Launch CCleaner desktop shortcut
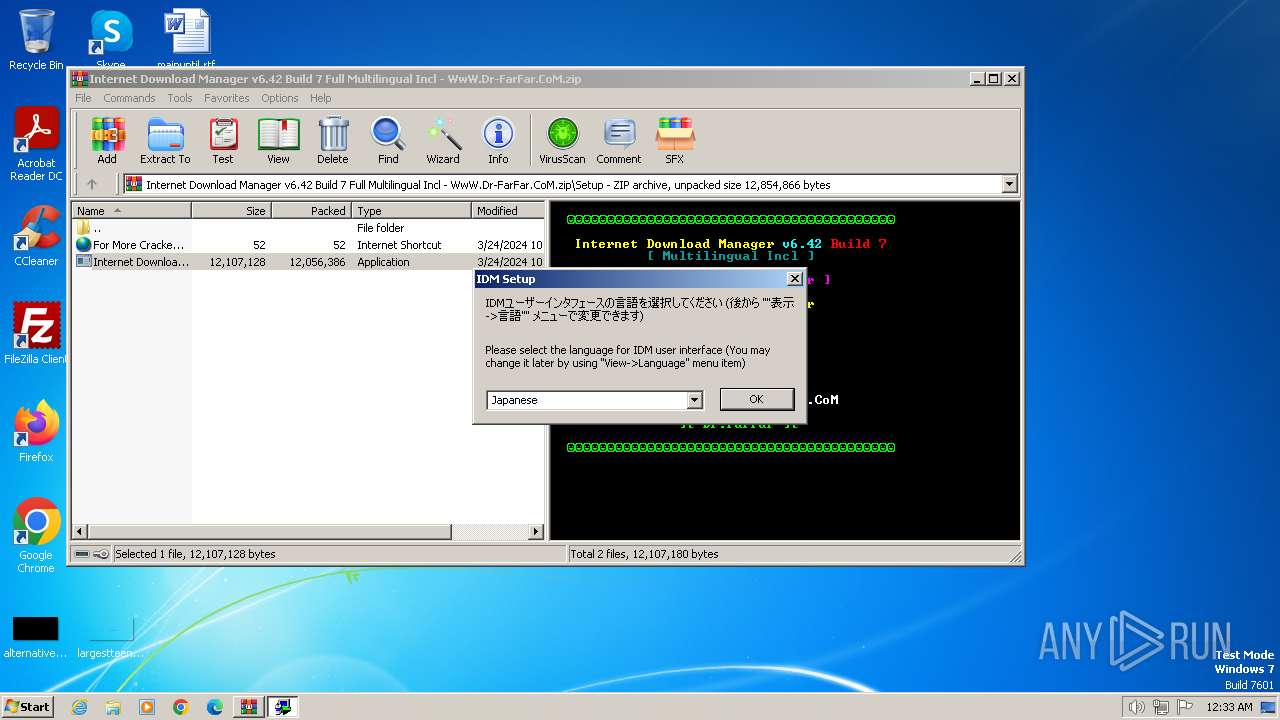 click(x=36, y=236)
